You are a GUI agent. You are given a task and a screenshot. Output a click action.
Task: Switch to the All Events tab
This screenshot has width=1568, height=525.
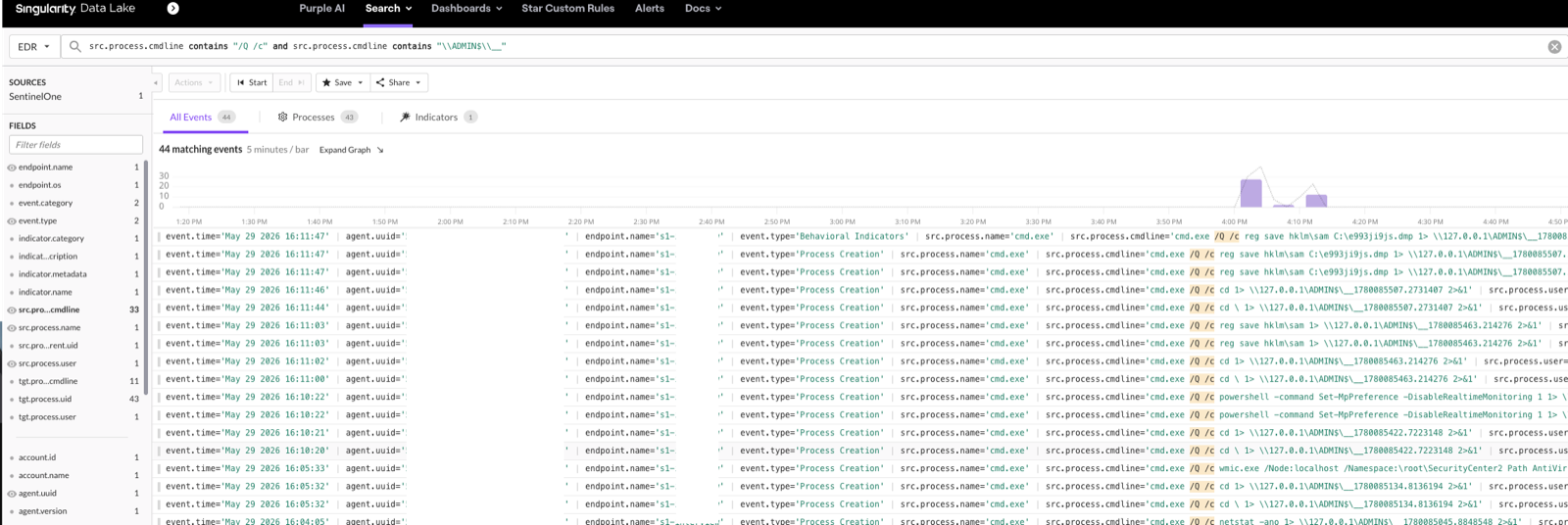tap(203, 118)
